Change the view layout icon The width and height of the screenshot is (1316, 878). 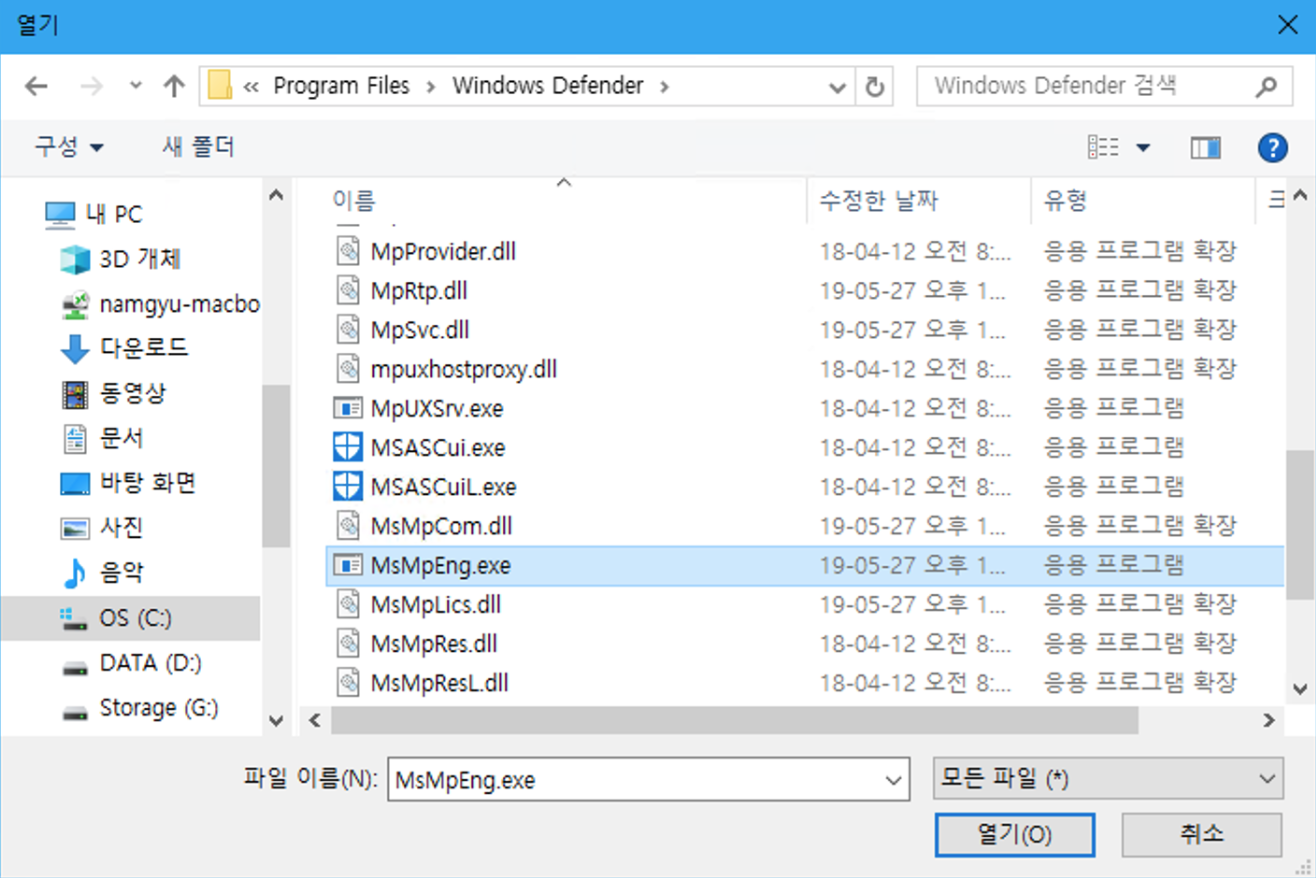1103,149
